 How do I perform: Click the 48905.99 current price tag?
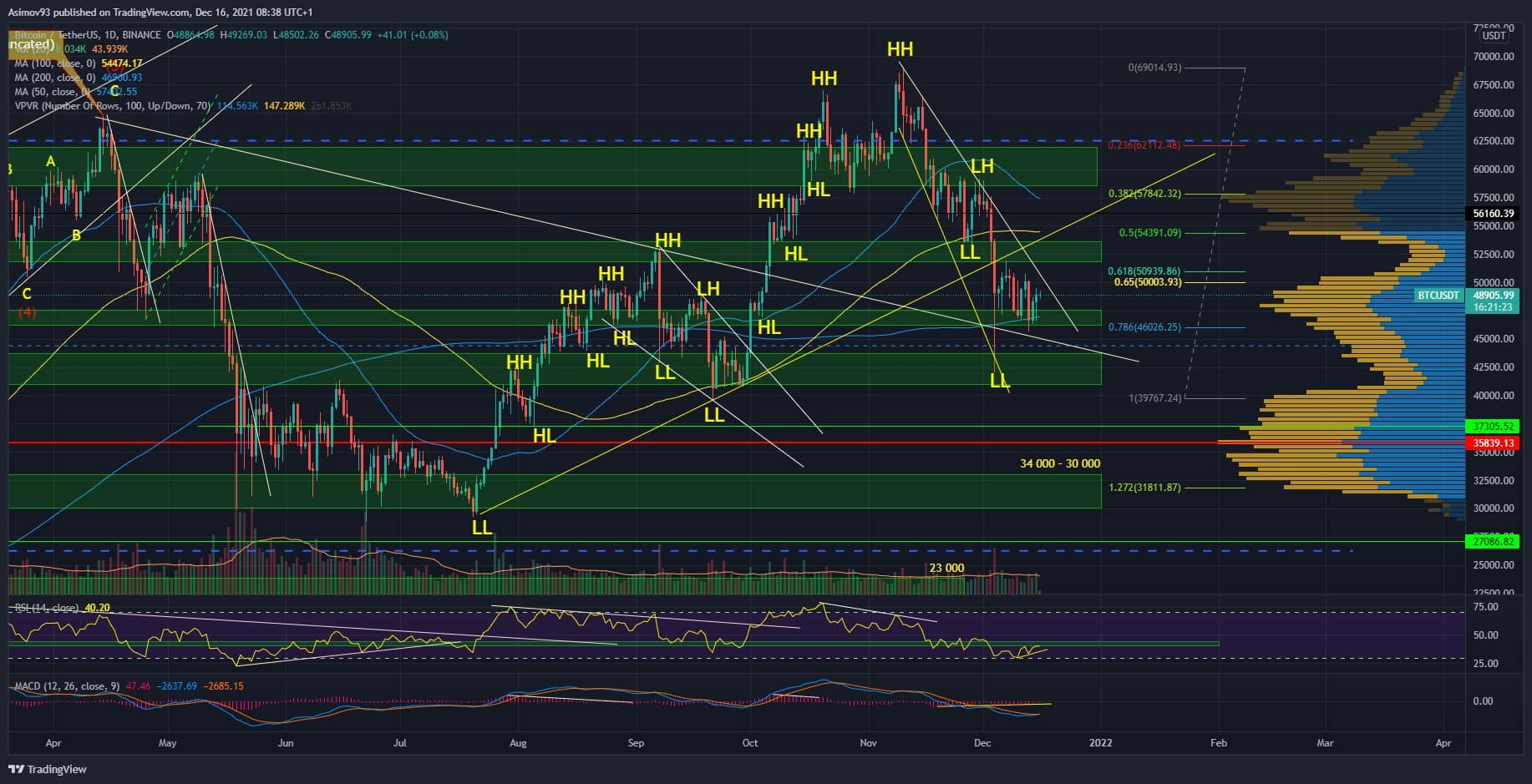(x=1494, y=296)
